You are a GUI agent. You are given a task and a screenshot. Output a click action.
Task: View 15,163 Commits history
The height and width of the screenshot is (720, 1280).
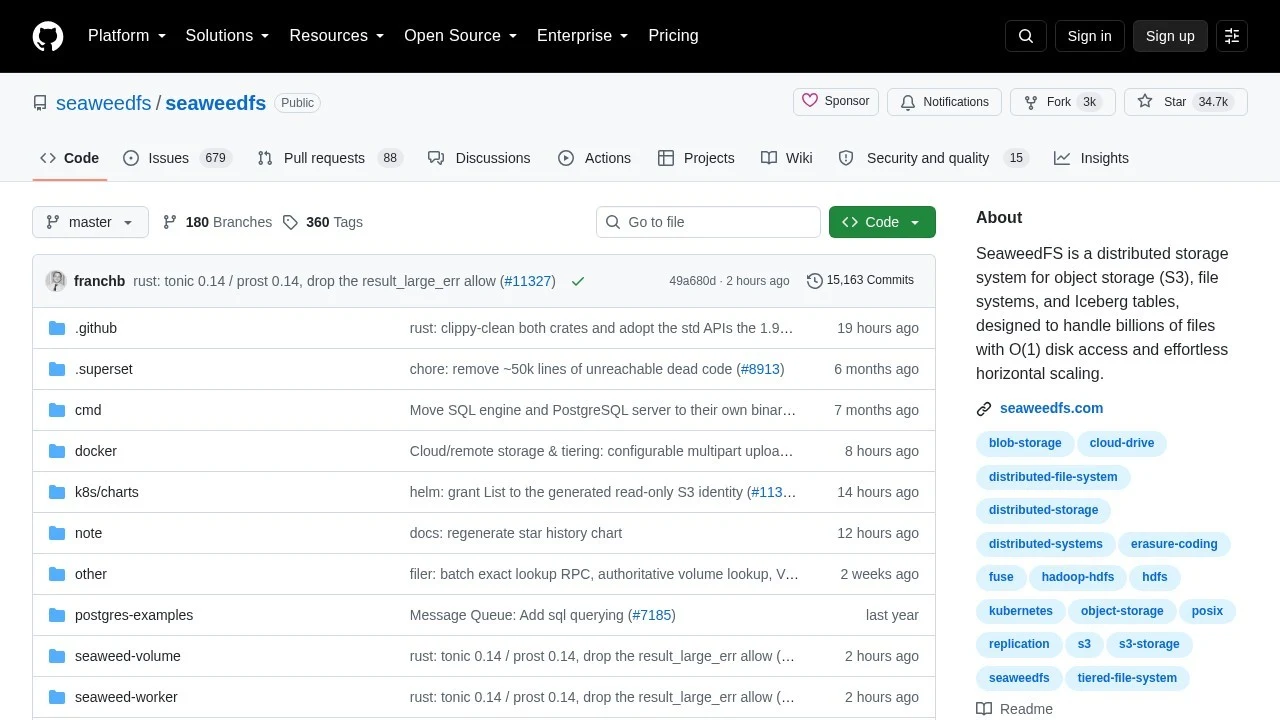click(x=860, y=281)
